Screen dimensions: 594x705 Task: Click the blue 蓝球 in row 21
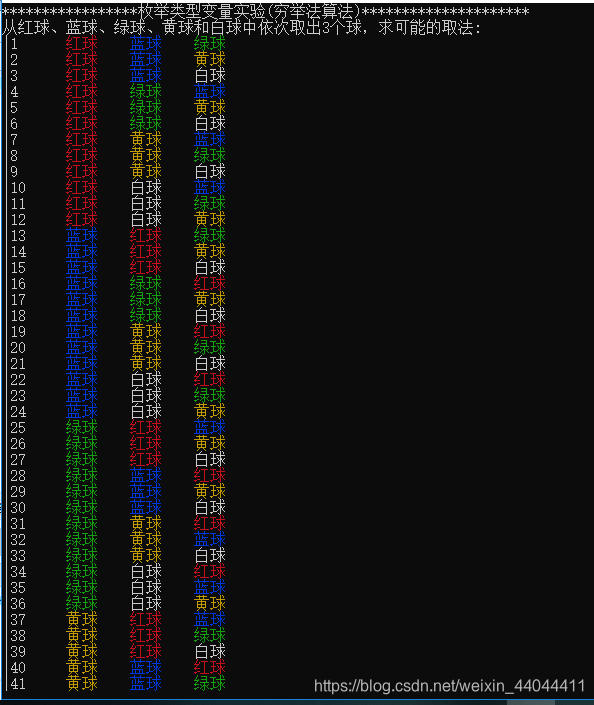pos(81,364)
